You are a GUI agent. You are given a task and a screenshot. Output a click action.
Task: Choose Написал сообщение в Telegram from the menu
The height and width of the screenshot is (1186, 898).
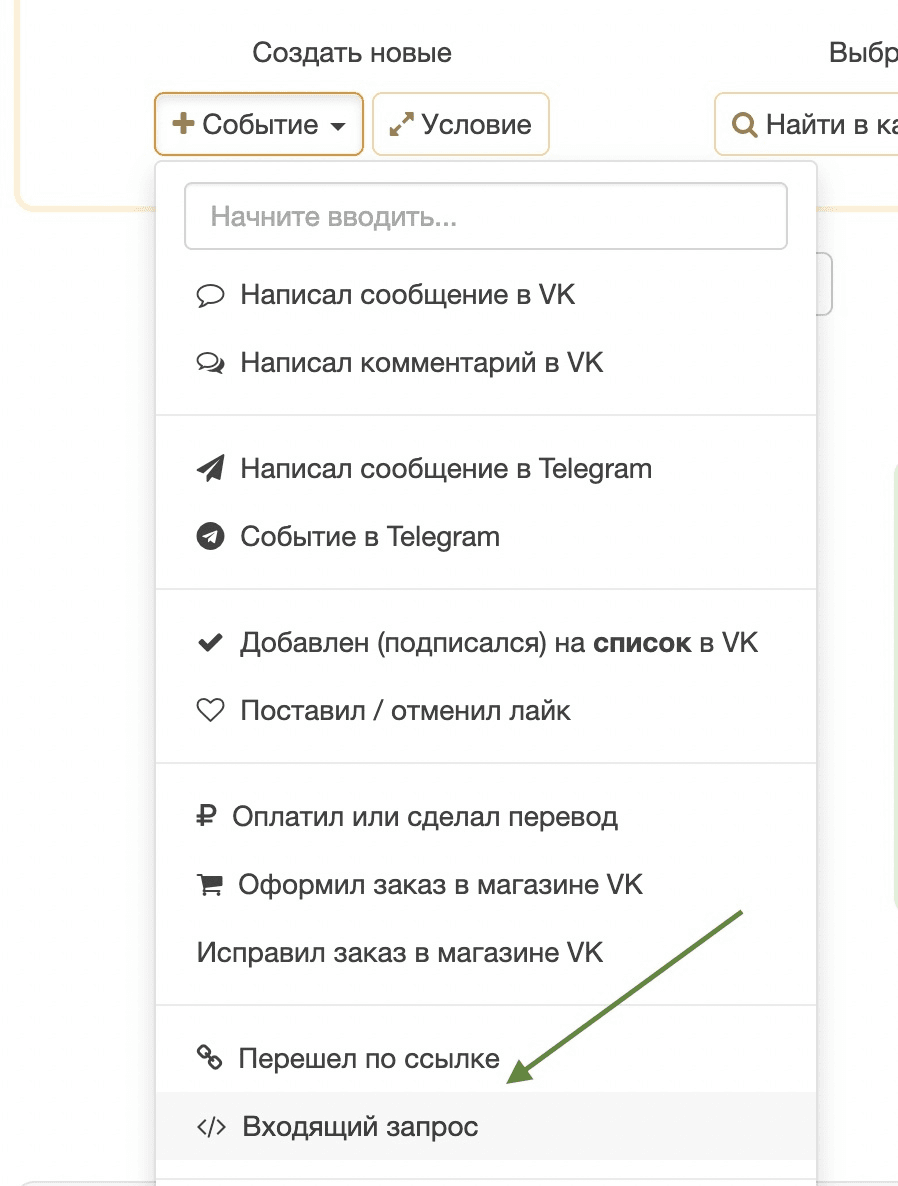pos(444,467)
